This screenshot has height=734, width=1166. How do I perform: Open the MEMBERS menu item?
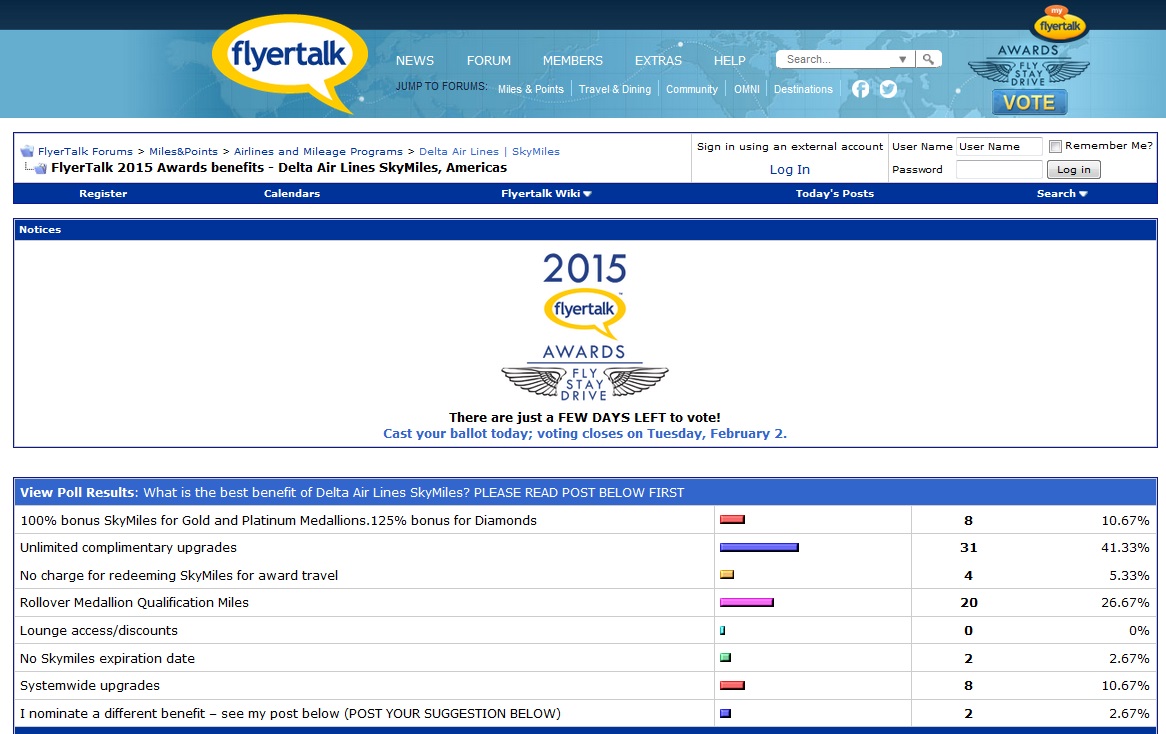(x=572, y=61)
